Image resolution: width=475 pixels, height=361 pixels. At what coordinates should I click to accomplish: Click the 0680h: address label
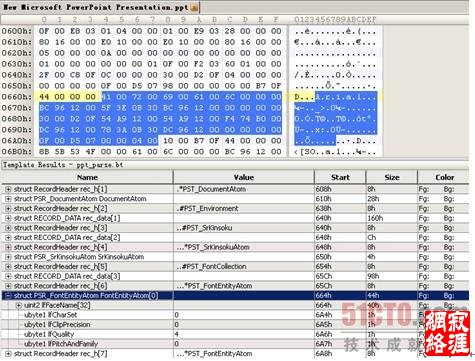click(x=17, y=119)
